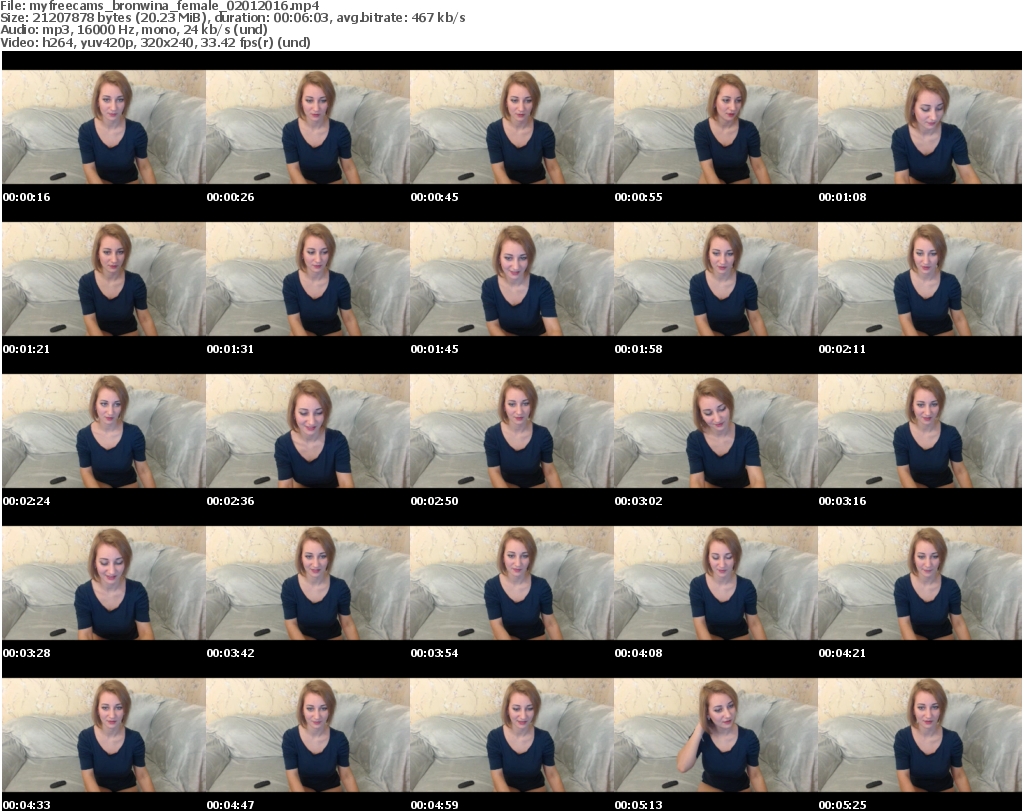The image size is (1024, 811).
Task: Open the frame stamped 00:01:21
Action: tap(104, 279)
